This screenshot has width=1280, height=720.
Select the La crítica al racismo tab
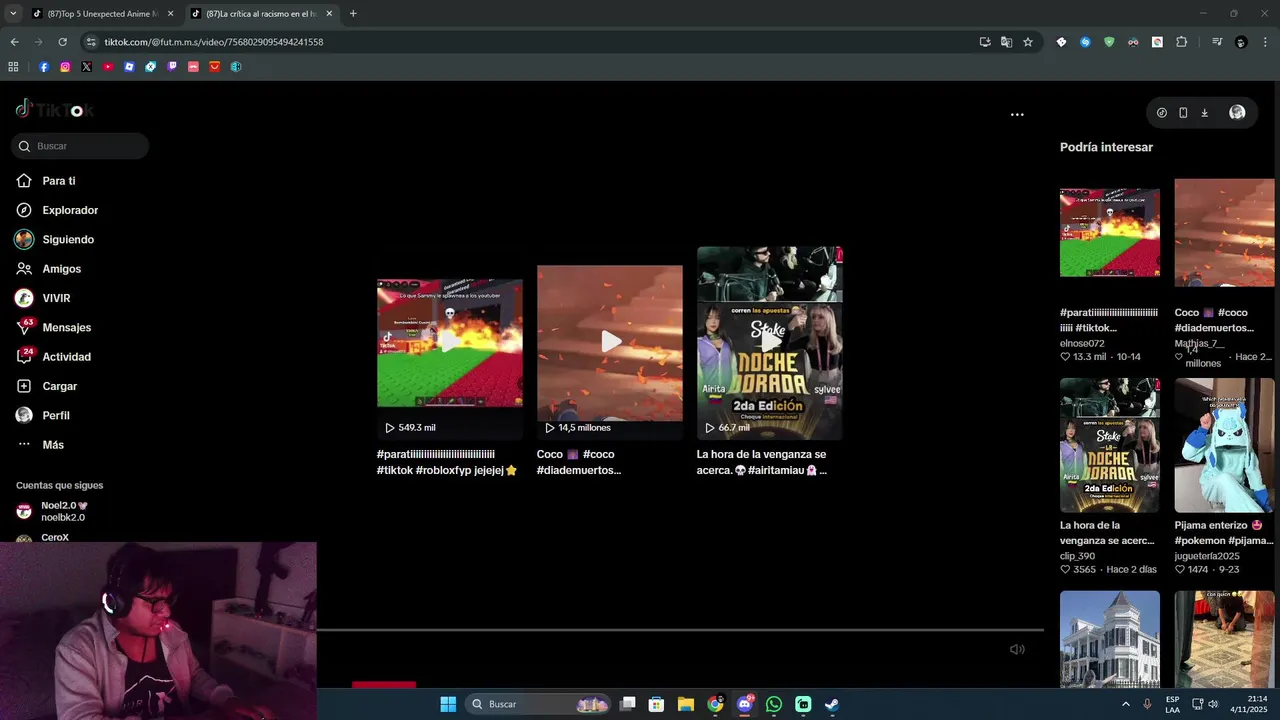coord(262,14)
